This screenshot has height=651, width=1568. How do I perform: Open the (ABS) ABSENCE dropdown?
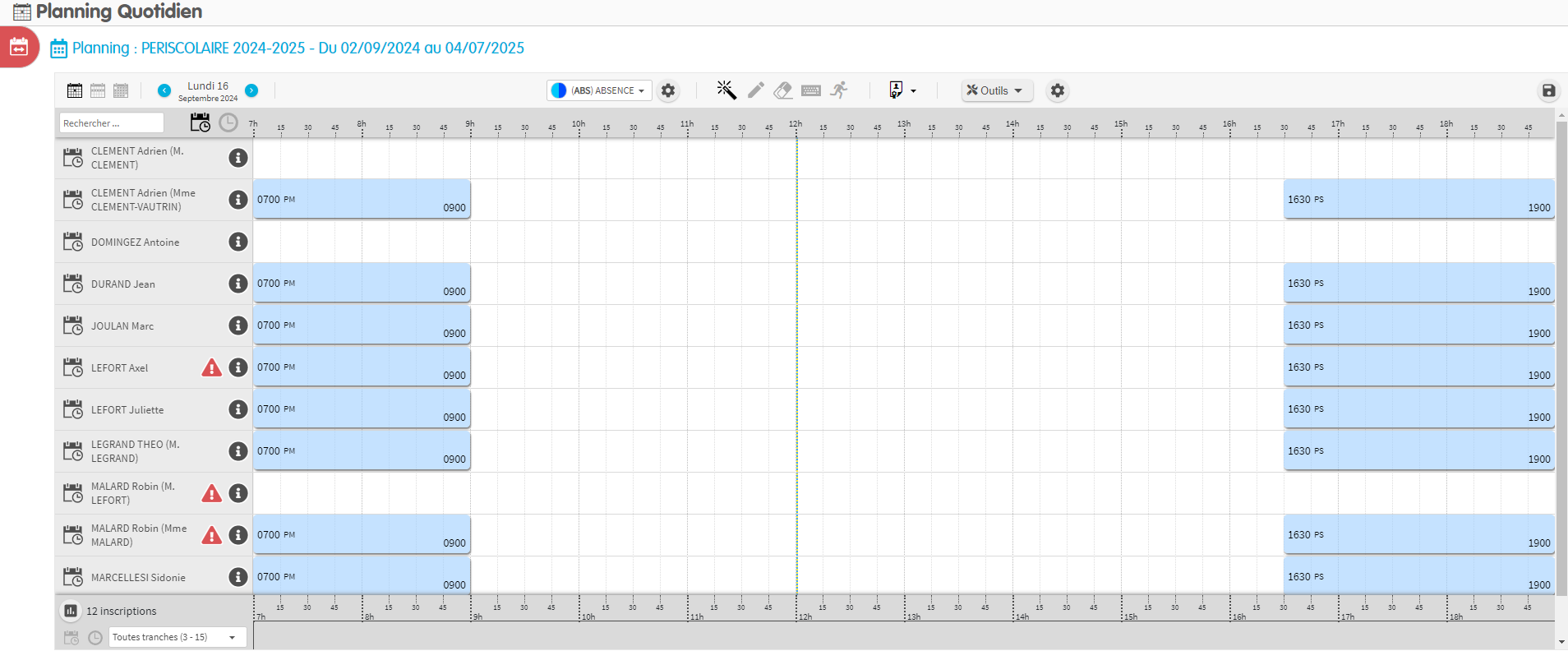[599, 90]
